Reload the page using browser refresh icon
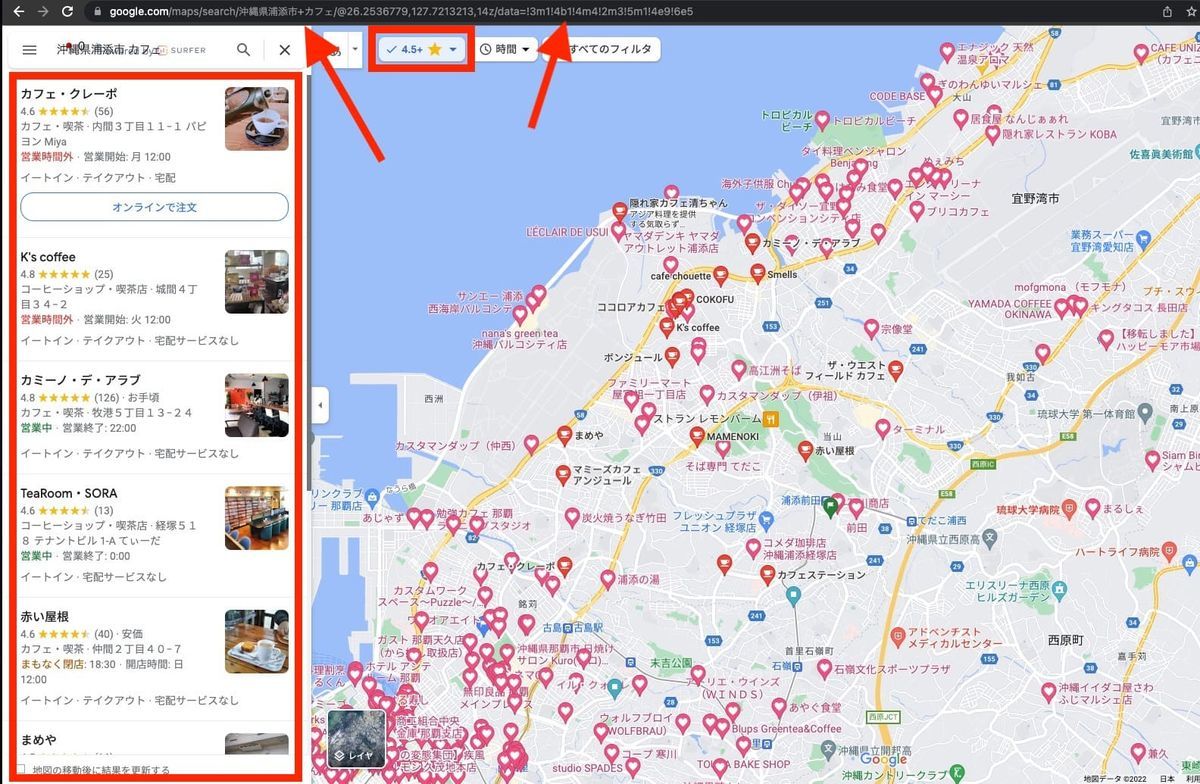The width and height of the screenshot is (1200, 784). (x=67, y=11)
